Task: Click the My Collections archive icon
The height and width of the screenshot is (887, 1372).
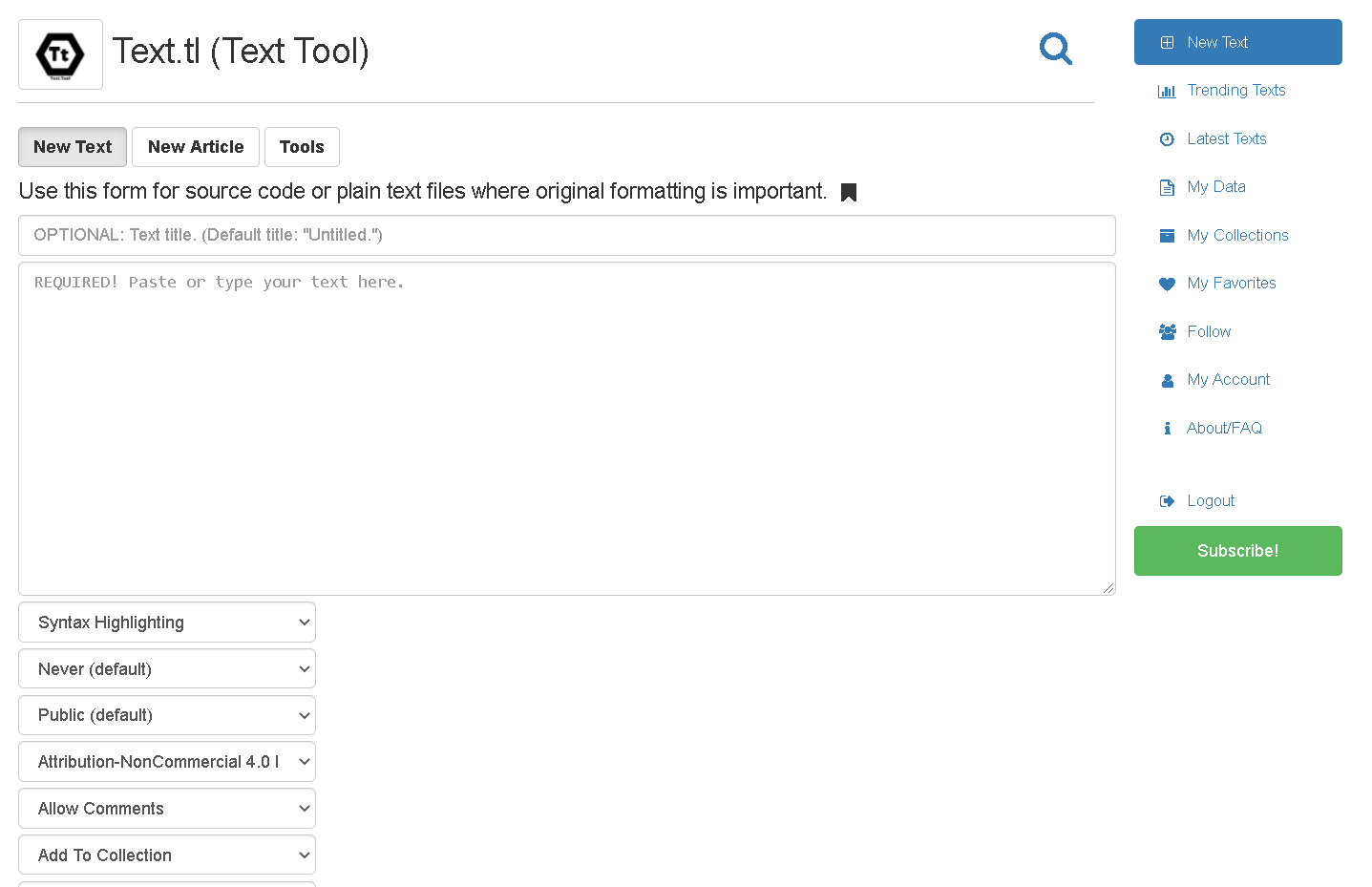Action: [1167, 236]
